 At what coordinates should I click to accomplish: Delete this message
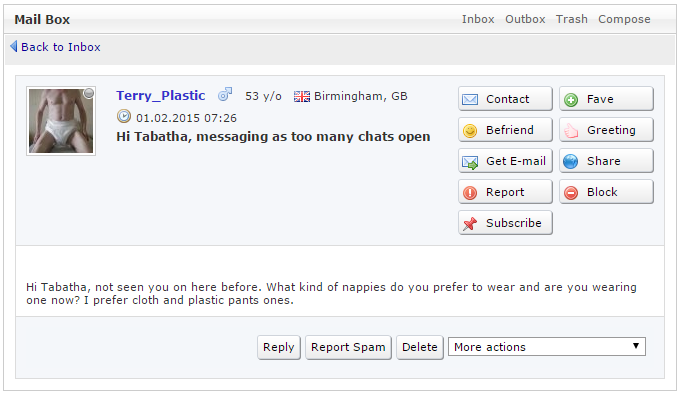420,347
